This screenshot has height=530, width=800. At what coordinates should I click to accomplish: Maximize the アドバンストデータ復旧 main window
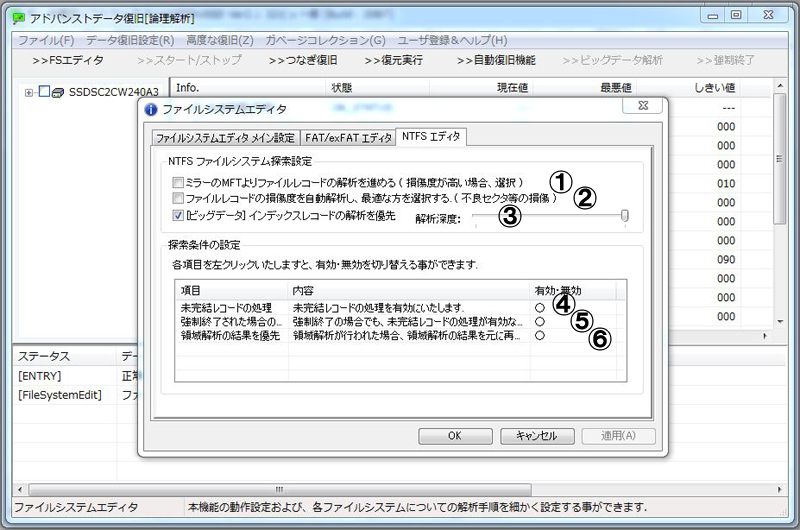pyautogui.click(x=736, y=16)
